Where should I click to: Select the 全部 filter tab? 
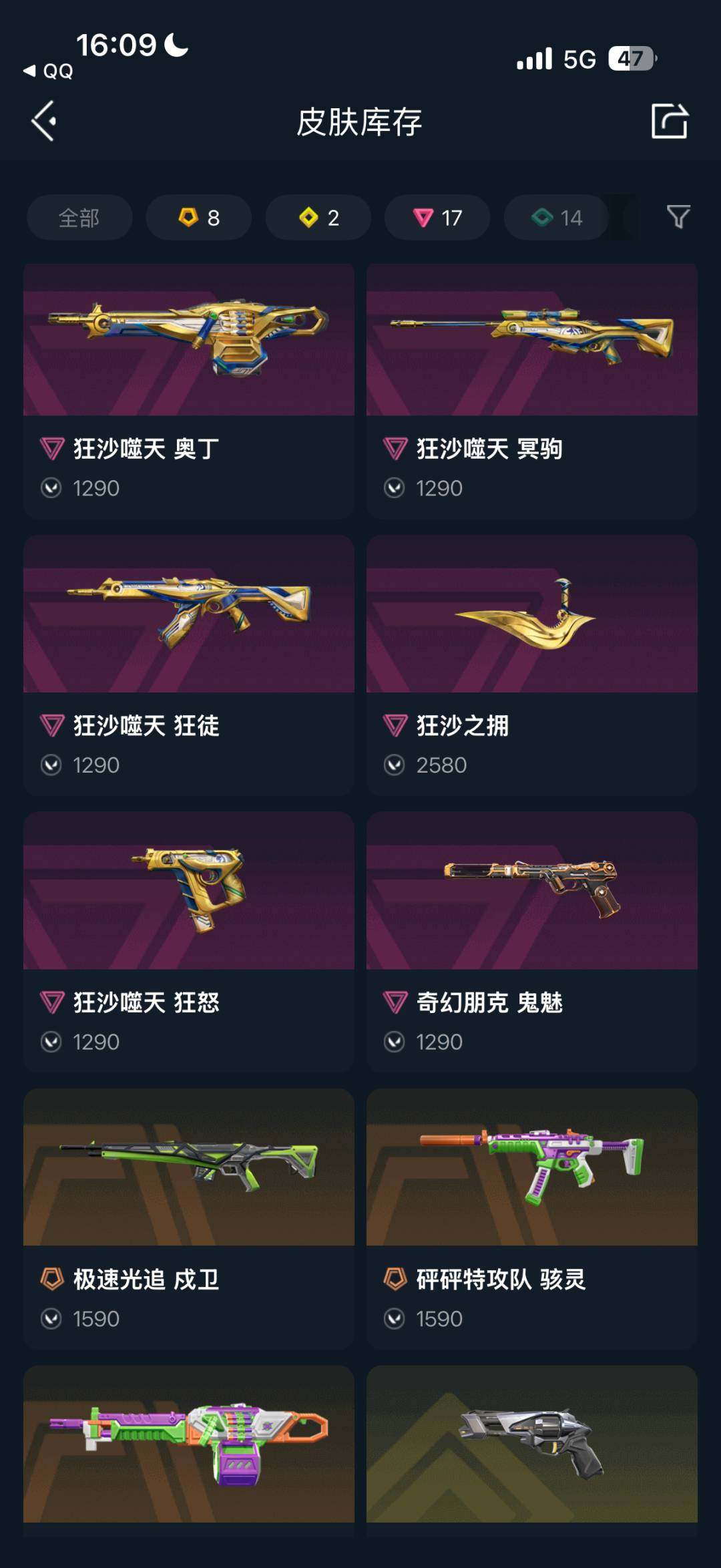pyautogui.click(x=79, y=218)
